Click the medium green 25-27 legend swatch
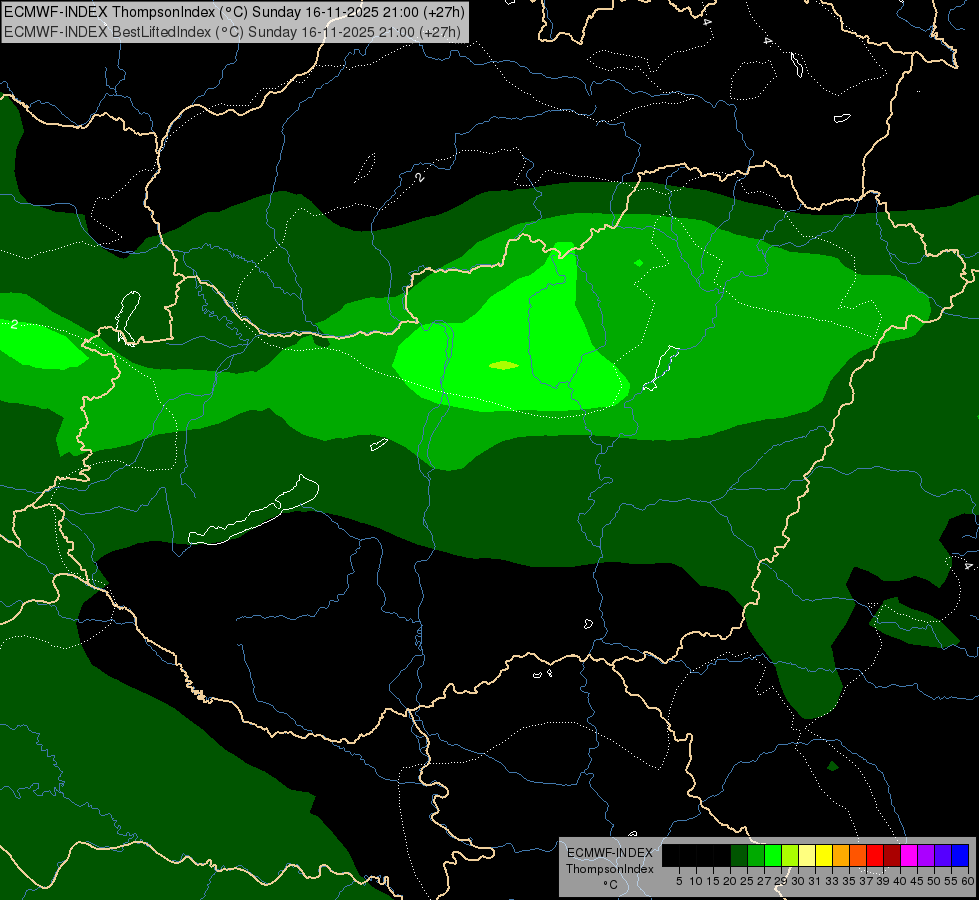Screen dimensions: 979x900 (756, 855)
